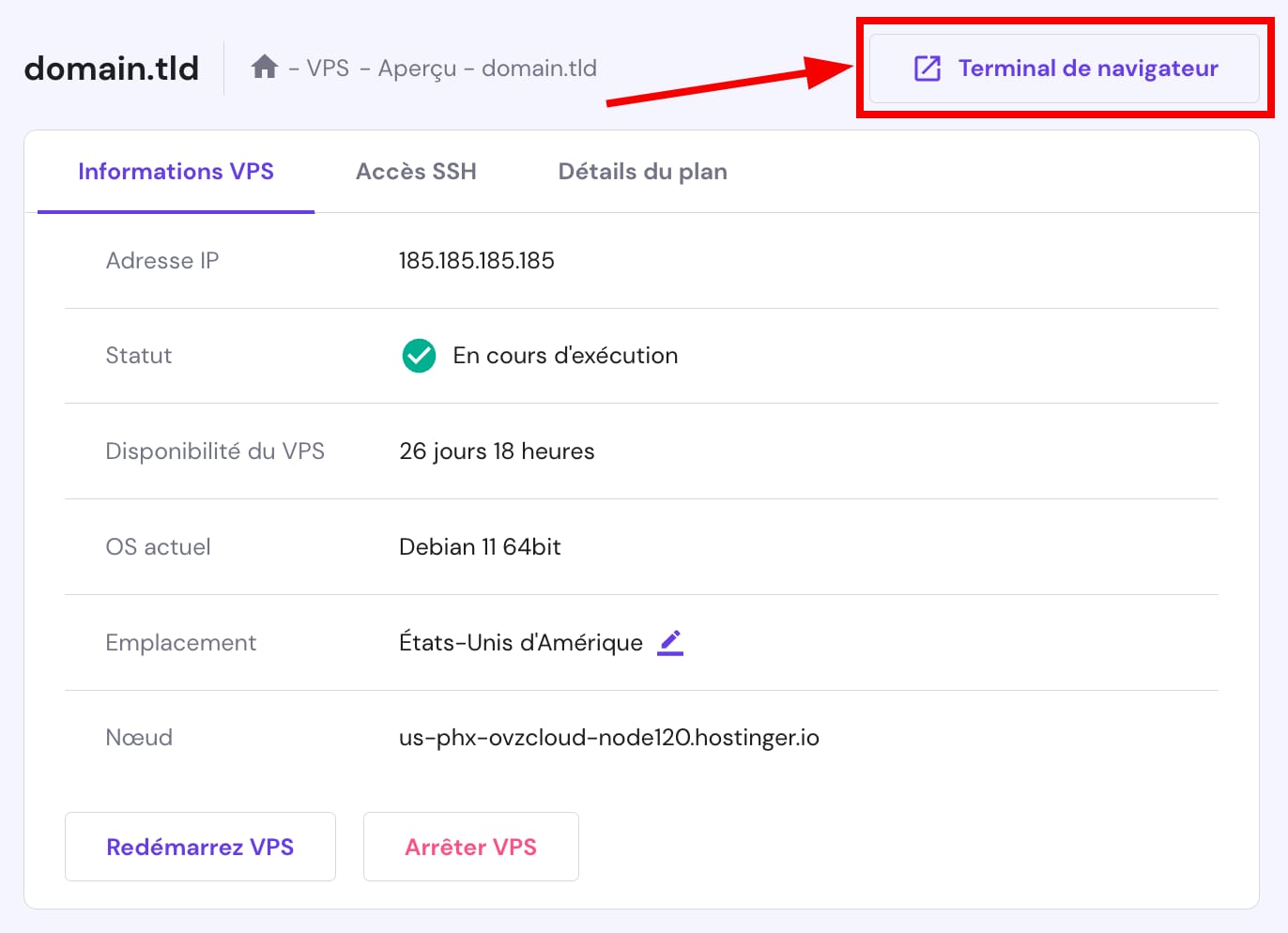The image size is (1288, 933).
Task: Click the node name us-phx-ovzcloud-node120.hostinger.io
Action: pyautogui.click(x=608, y=737)
